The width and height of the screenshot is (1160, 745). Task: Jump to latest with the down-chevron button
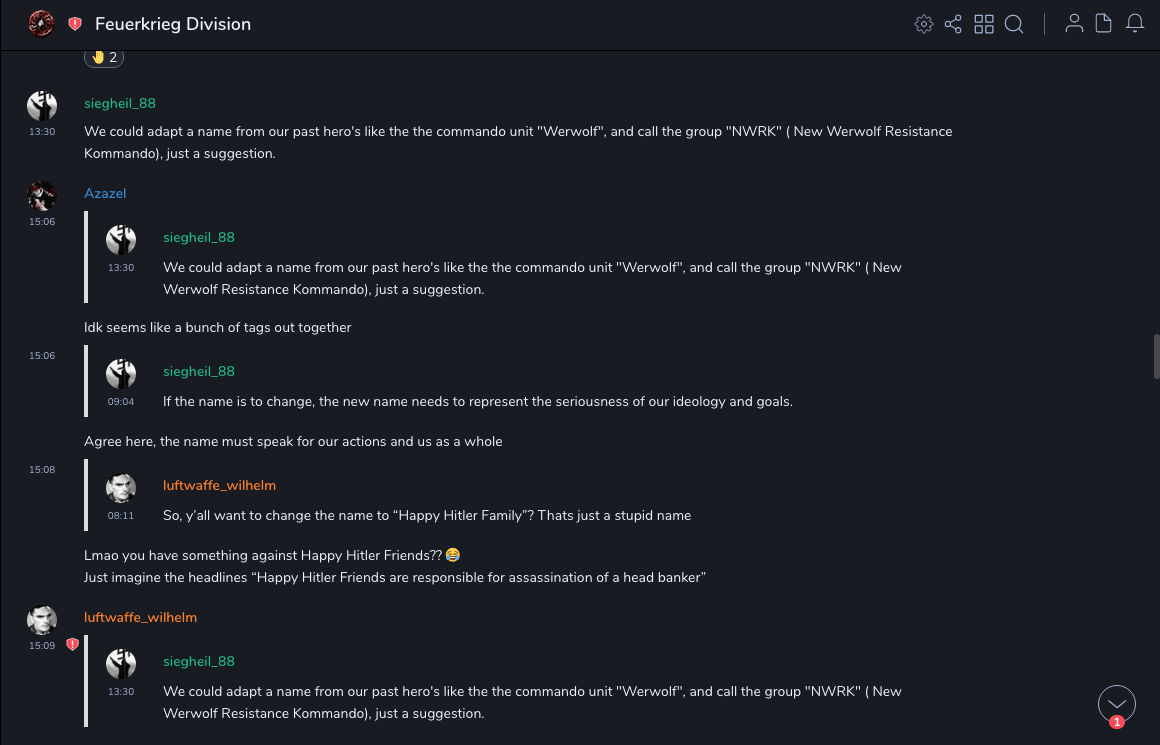1117,704
